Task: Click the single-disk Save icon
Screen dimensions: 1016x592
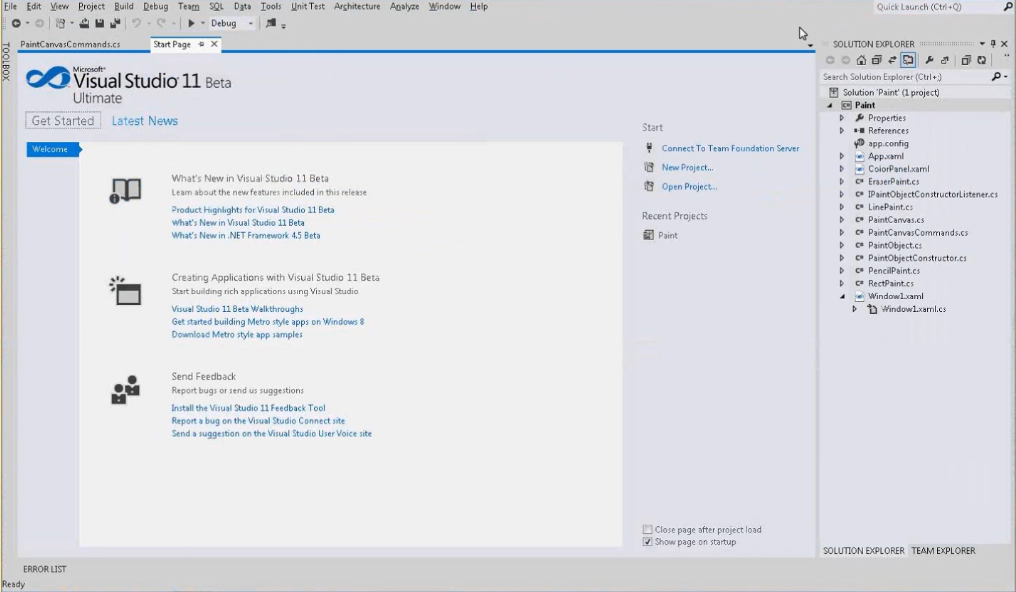Action: 100,23
